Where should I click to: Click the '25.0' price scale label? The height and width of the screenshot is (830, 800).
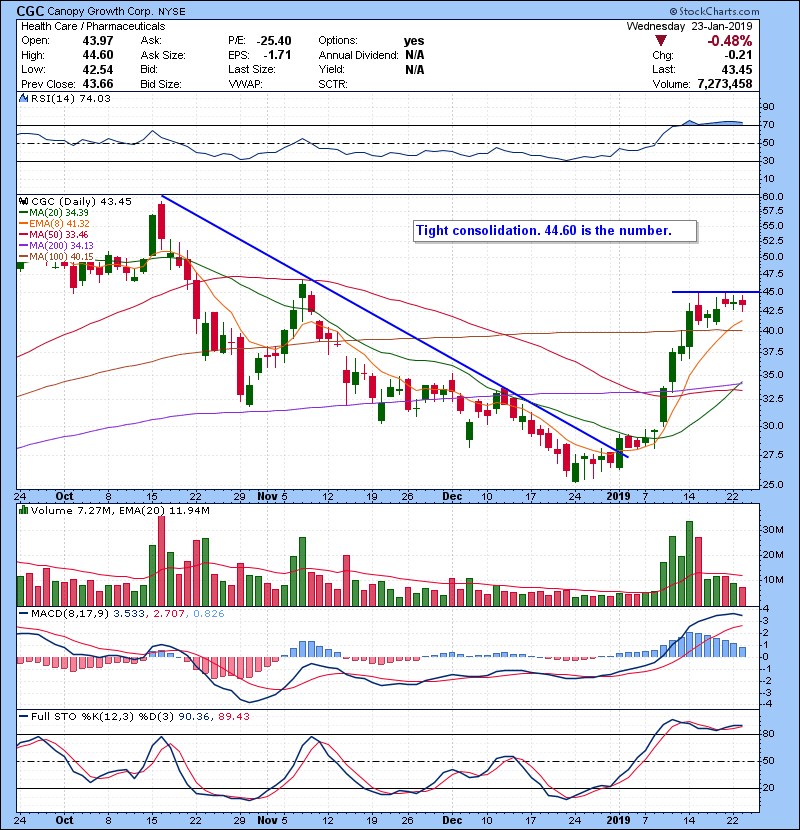772,484
